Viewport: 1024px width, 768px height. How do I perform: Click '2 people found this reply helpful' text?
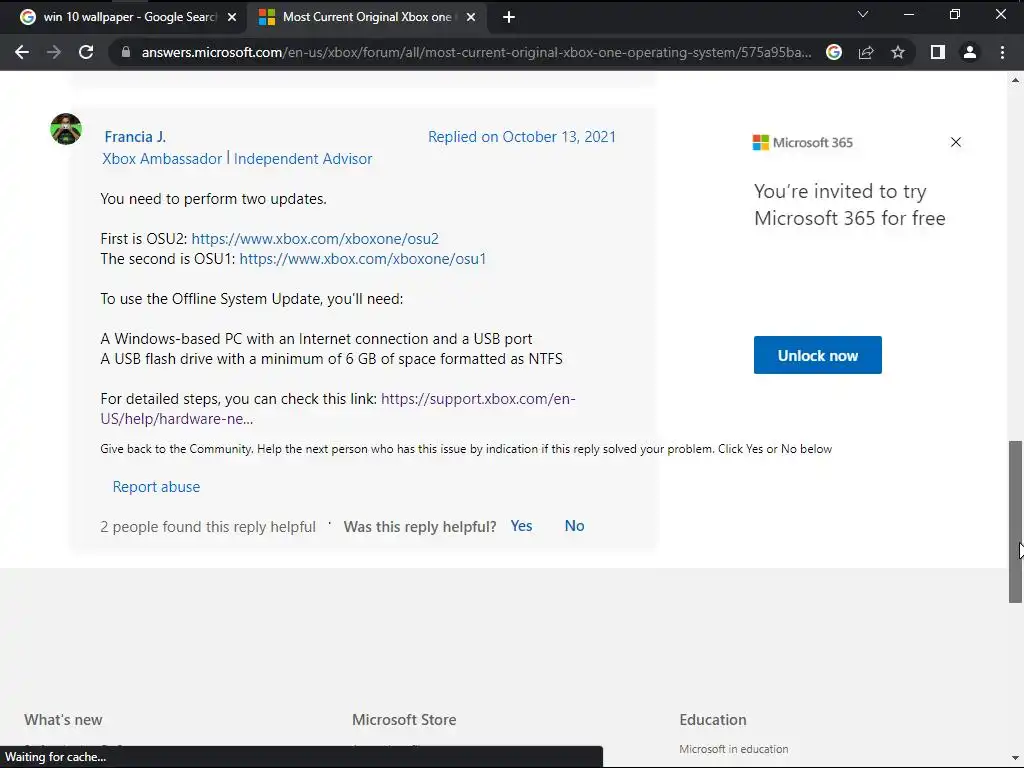tap(208, 527)
